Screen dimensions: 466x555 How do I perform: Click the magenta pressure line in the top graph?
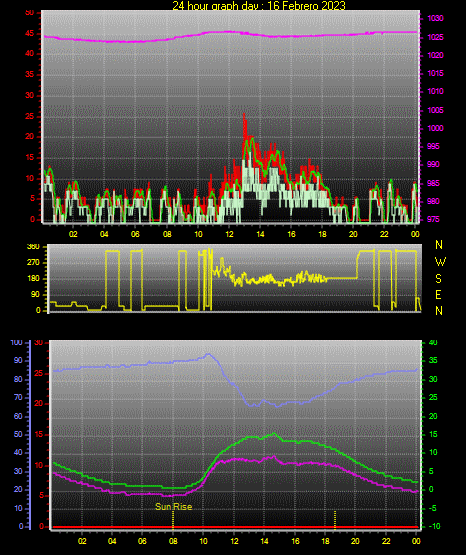coord(230,33)
